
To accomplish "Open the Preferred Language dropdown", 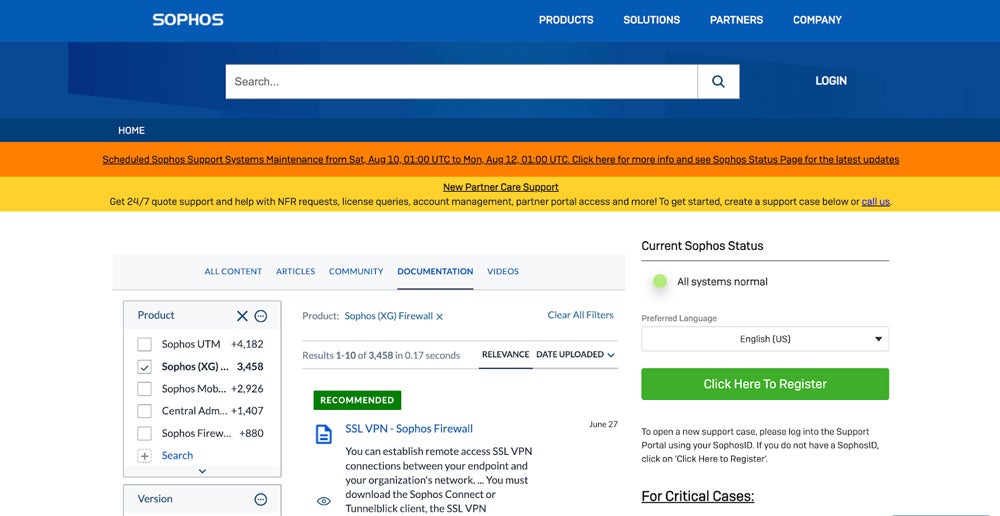I will 765,339.
